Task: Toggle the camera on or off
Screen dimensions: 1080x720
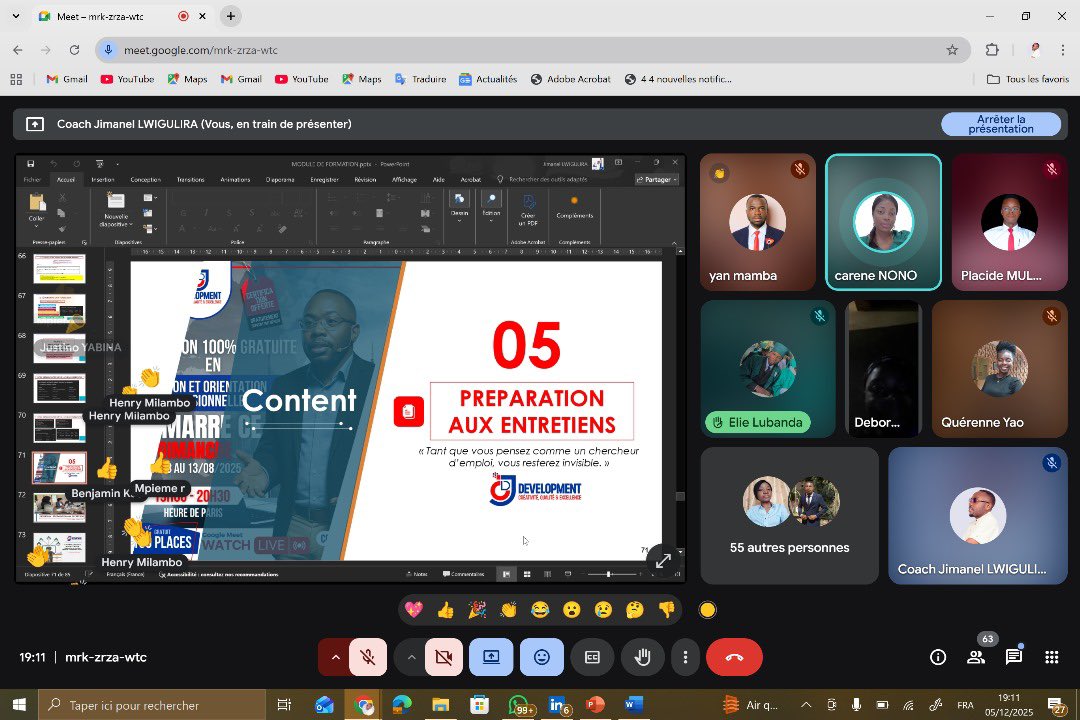Action: coord(444,657)
